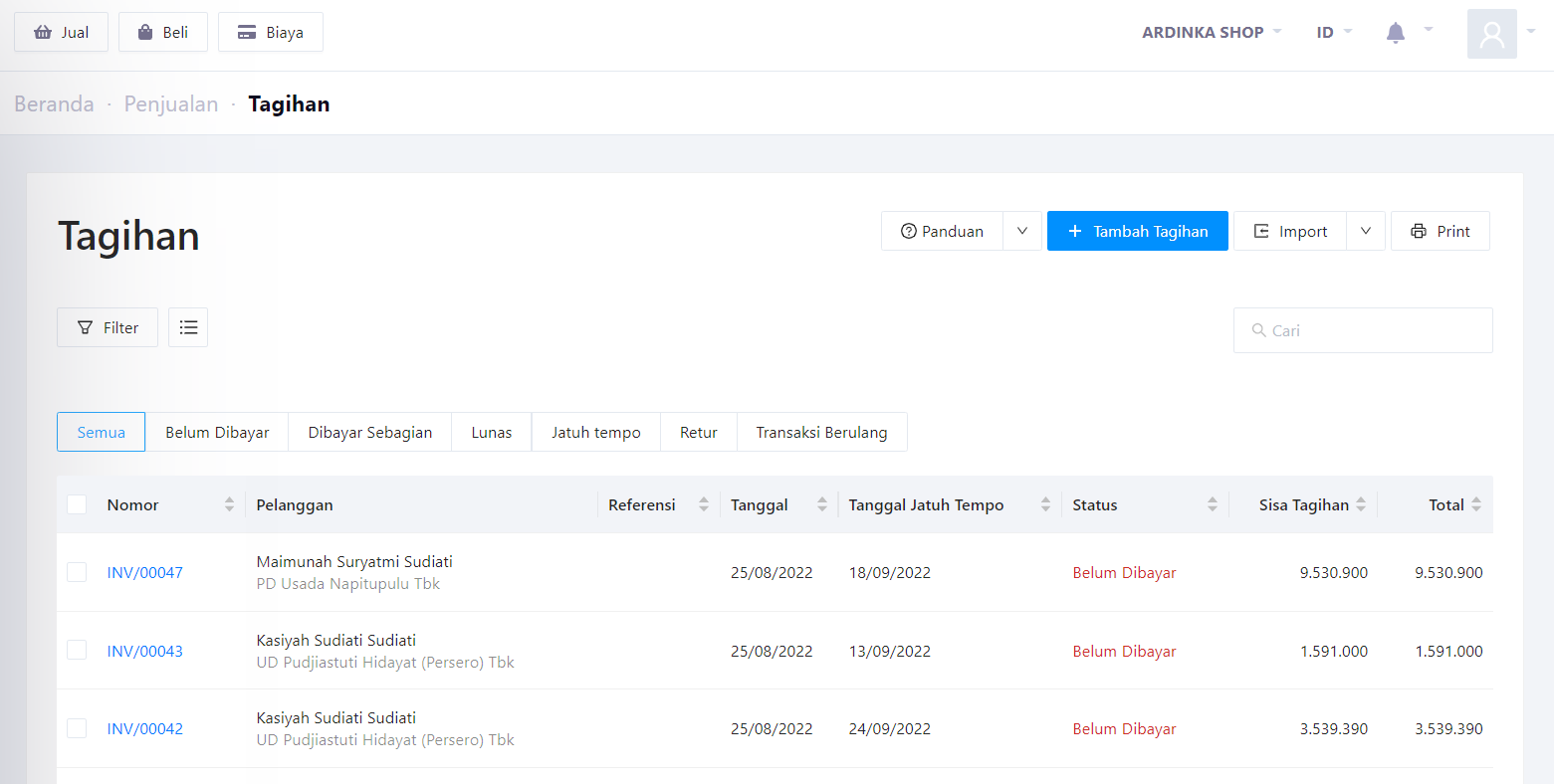Select the Semua tab

102,432
